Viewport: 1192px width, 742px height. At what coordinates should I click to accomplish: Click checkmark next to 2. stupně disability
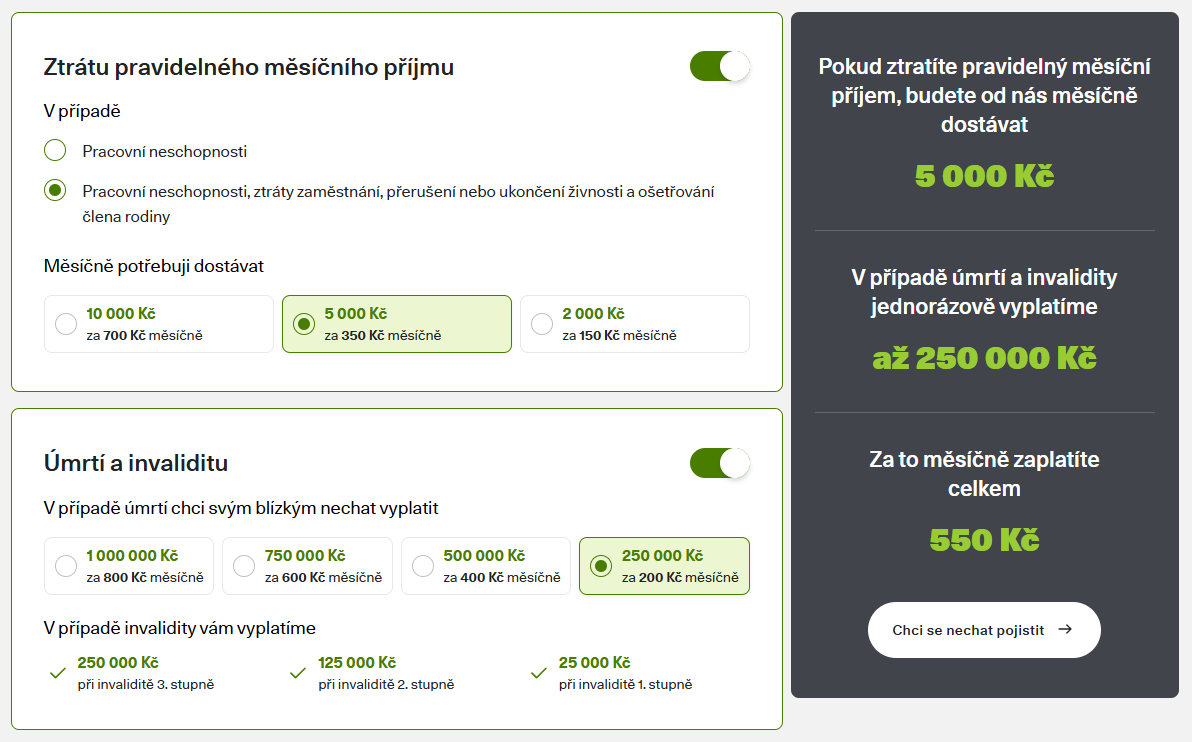coord(297,673)
